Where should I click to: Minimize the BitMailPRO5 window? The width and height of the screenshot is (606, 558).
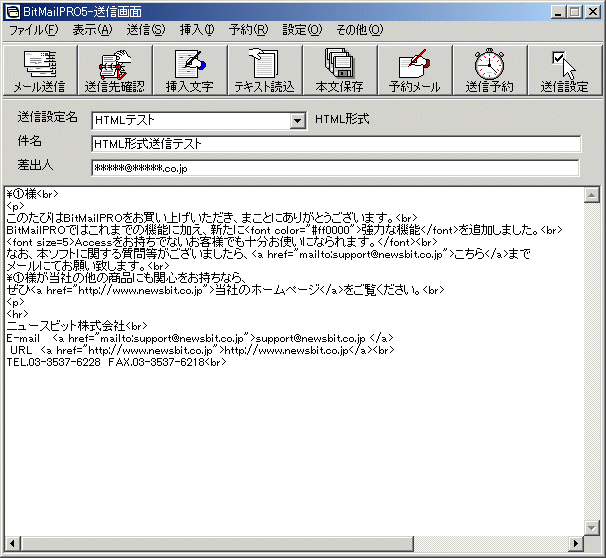click(x=557, y=12)
